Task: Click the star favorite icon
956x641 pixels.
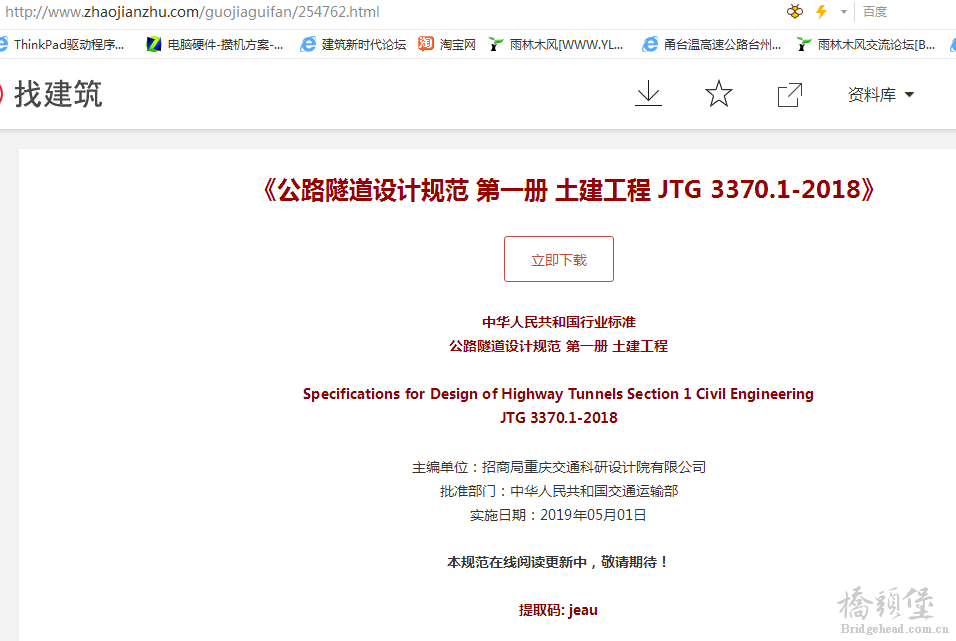Action: pyautogui.click(x=718, y=94)
